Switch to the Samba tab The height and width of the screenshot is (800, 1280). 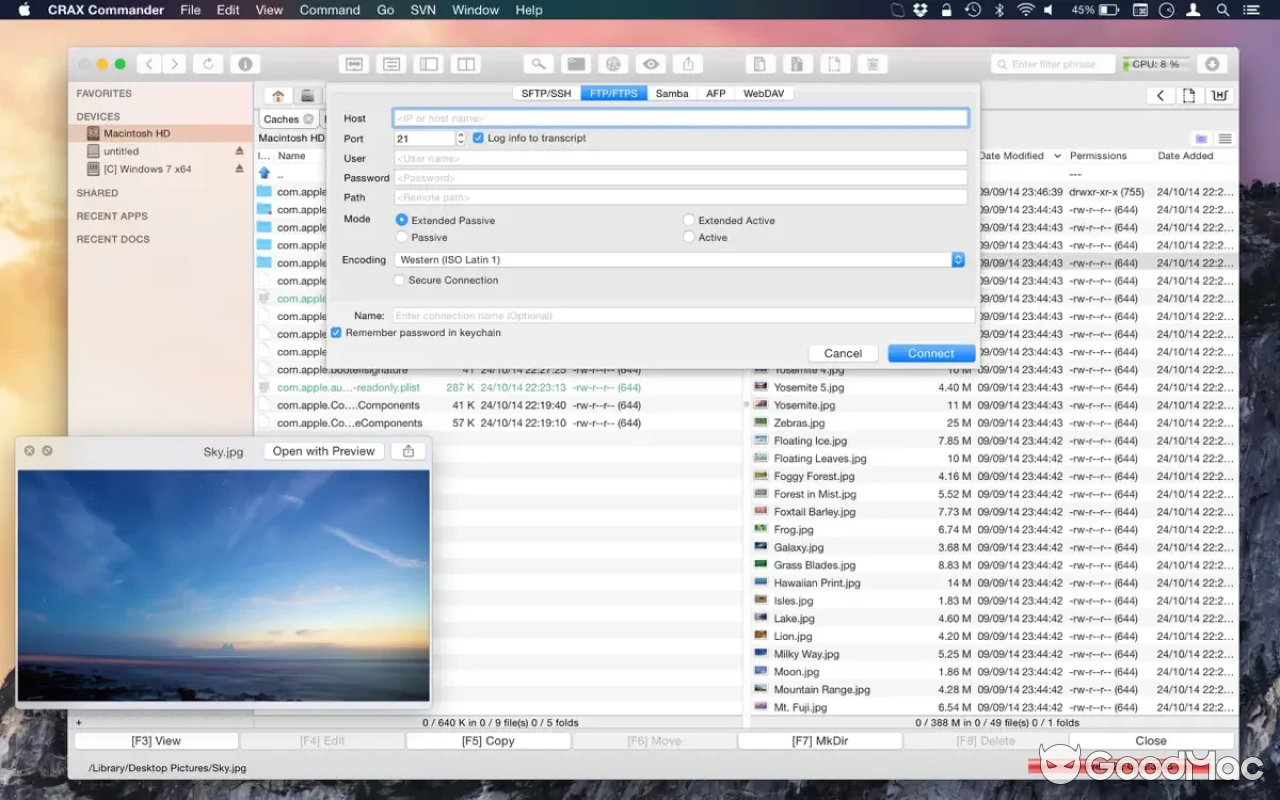coord(671,92)
